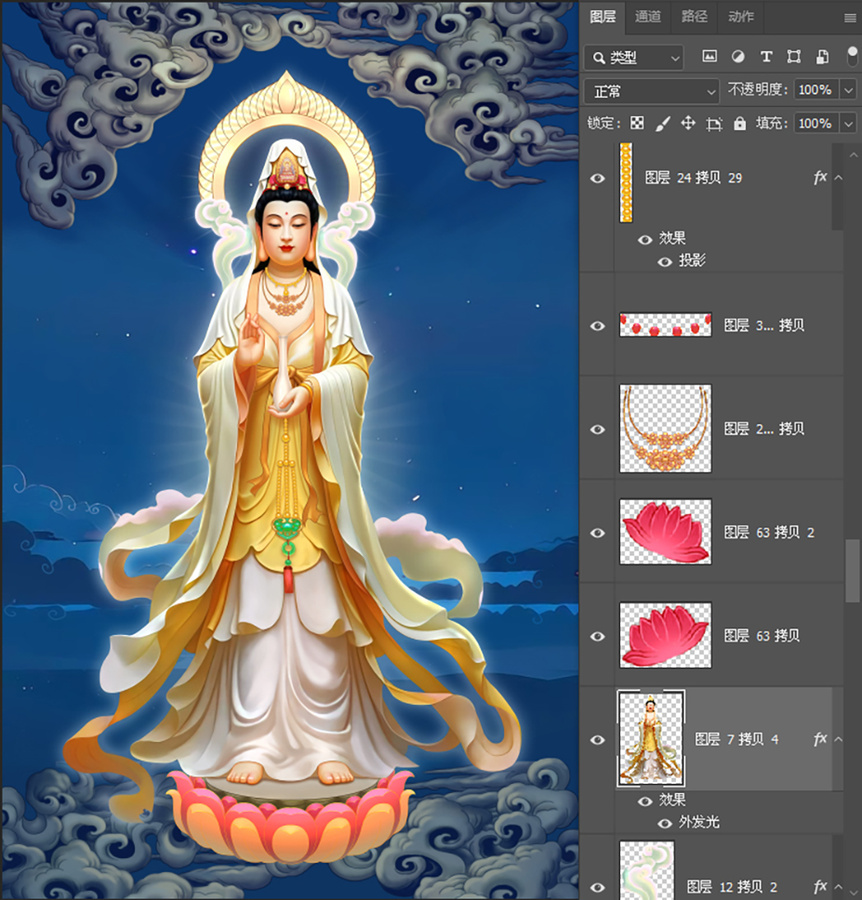Select layer name 图层 7 拷贝 4

tap(737, 739)
